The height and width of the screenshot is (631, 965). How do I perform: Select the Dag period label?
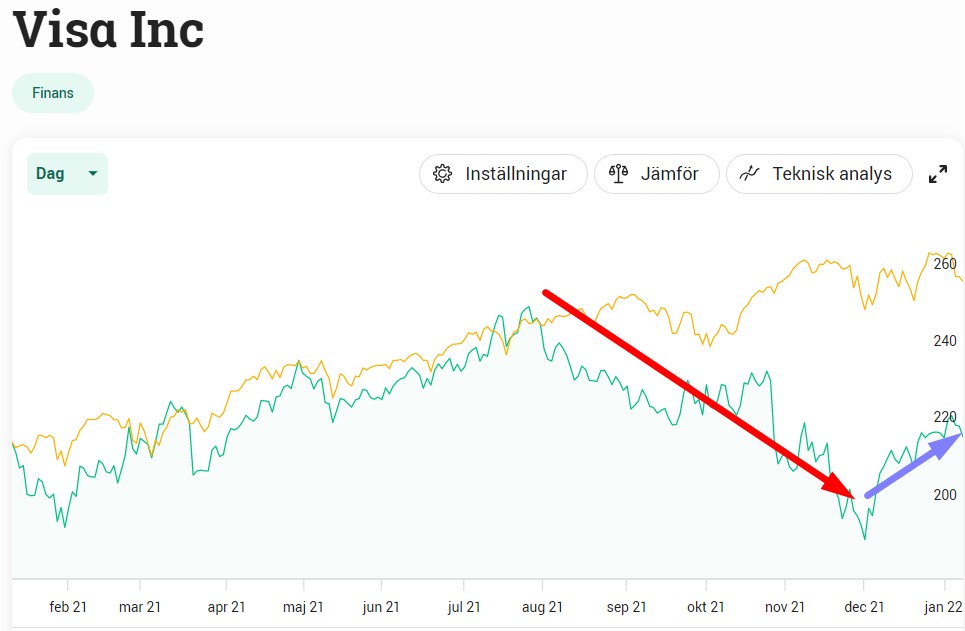click(x=50, y=174)
